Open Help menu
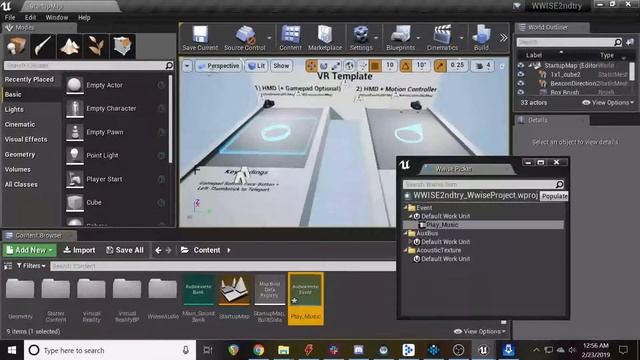This screenshot has width=640, height=360. [x=84, y=18]
